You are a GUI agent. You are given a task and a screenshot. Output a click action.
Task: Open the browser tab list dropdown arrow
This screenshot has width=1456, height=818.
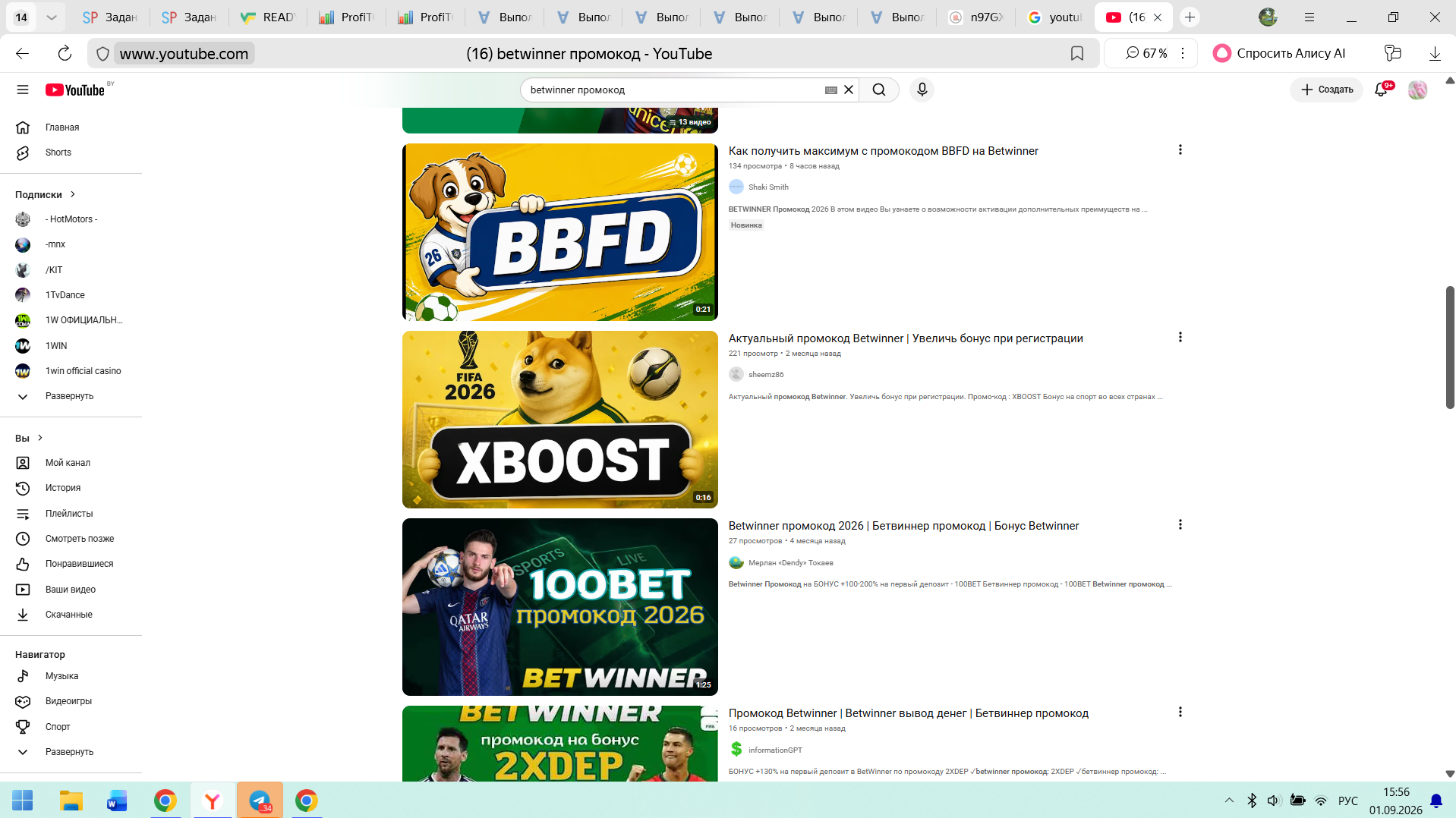tap(52, 17)
